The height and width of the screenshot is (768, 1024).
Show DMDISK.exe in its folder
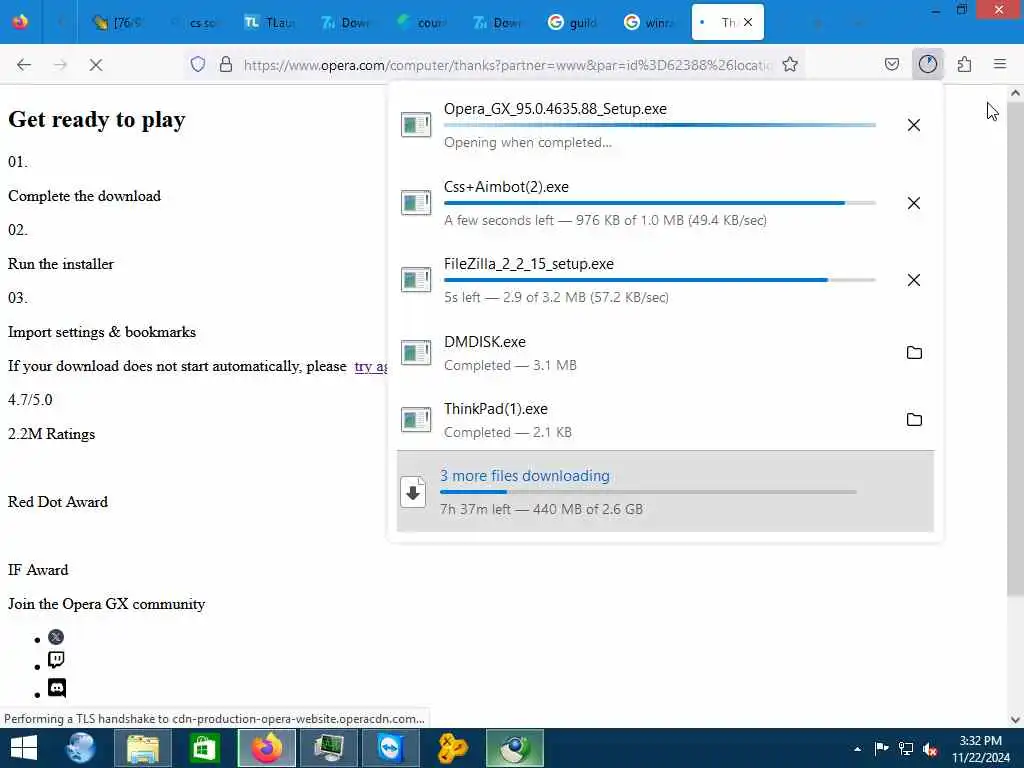tap(914, 353)
